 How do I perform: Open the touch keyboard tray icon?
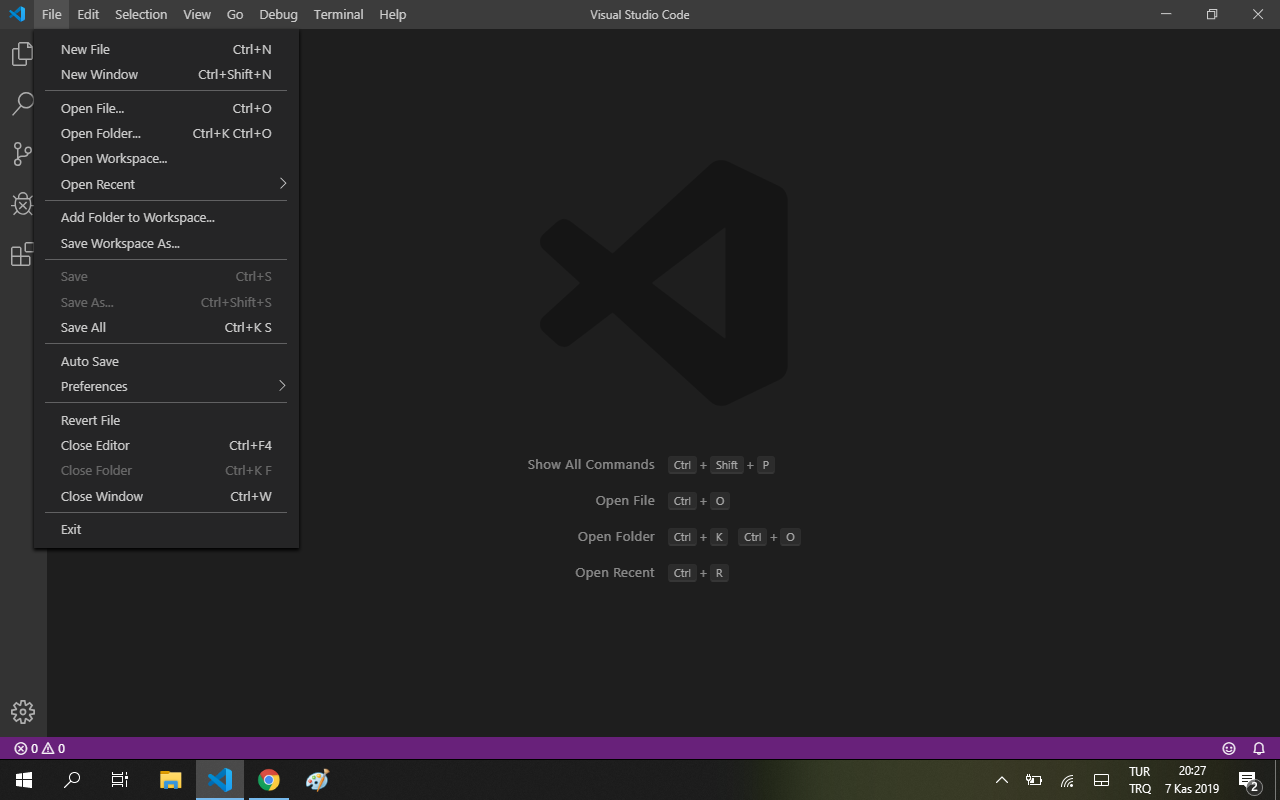point(1101,780)
